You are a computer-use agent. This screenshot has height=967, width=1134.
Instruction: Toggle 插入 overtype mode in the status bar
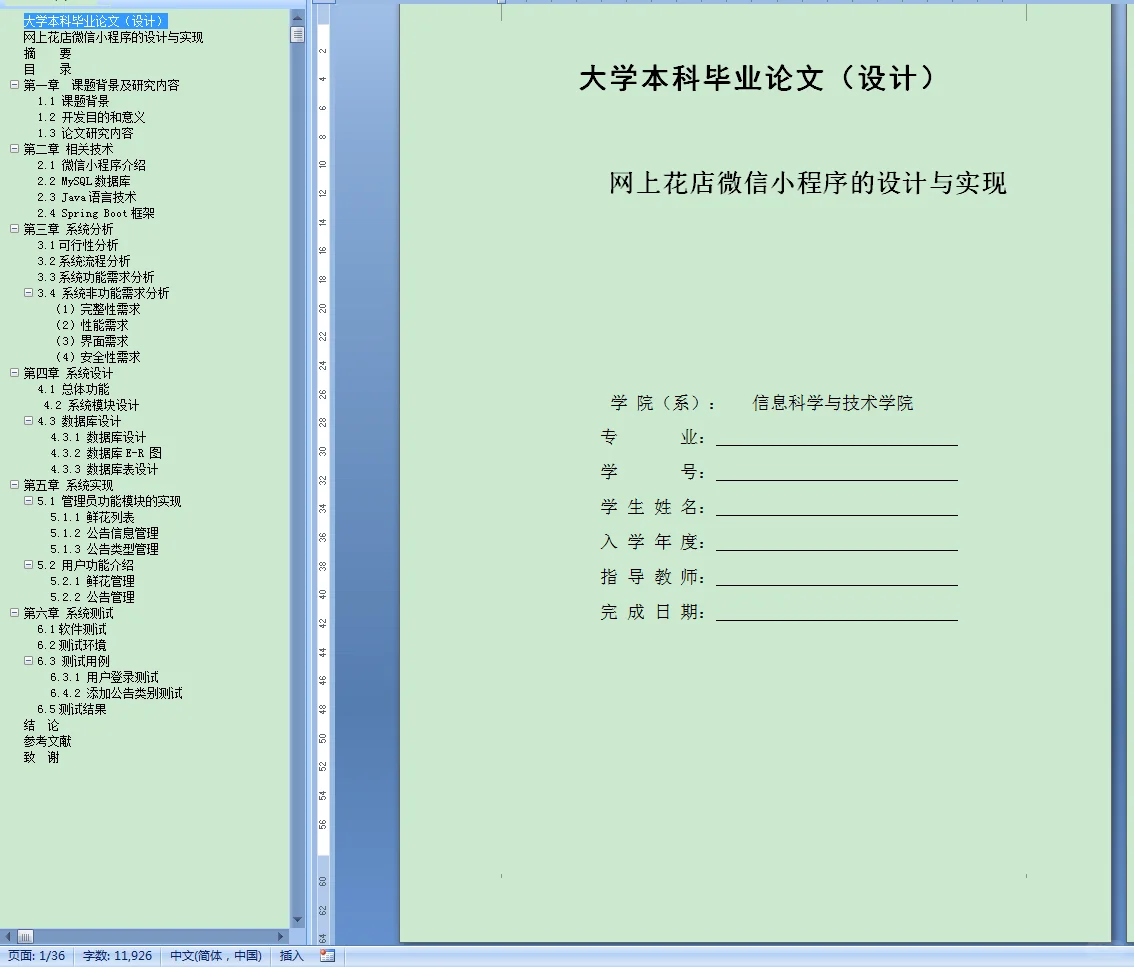289,956
